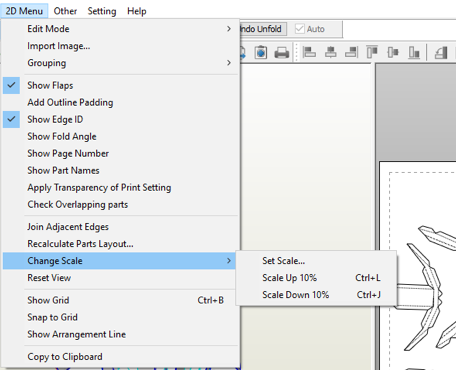Image resolution: width=456 pixels, height=370 pixels.
Task: Enable Show Fold Angle
Action: pyautogui.click(x=121, y=136)
